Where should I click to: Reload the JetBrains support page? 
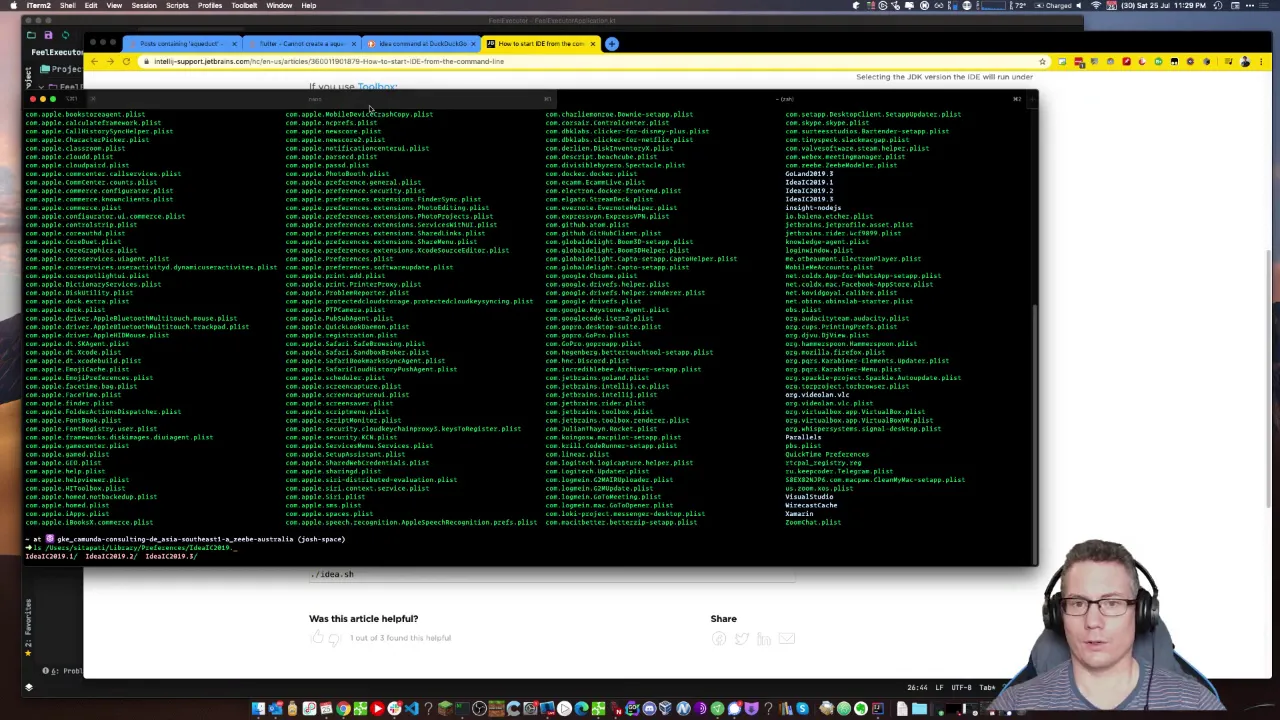(x=126, y=62)
